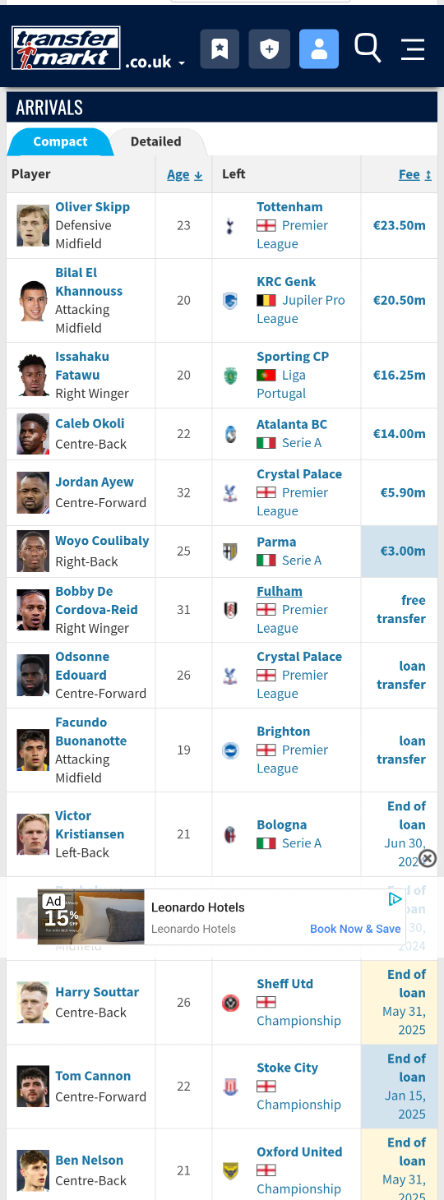Viewport: 444px width, 1200px height.
Task: Open the search magnifier icon
Action: pyautogui.click(x=368, y=47)
